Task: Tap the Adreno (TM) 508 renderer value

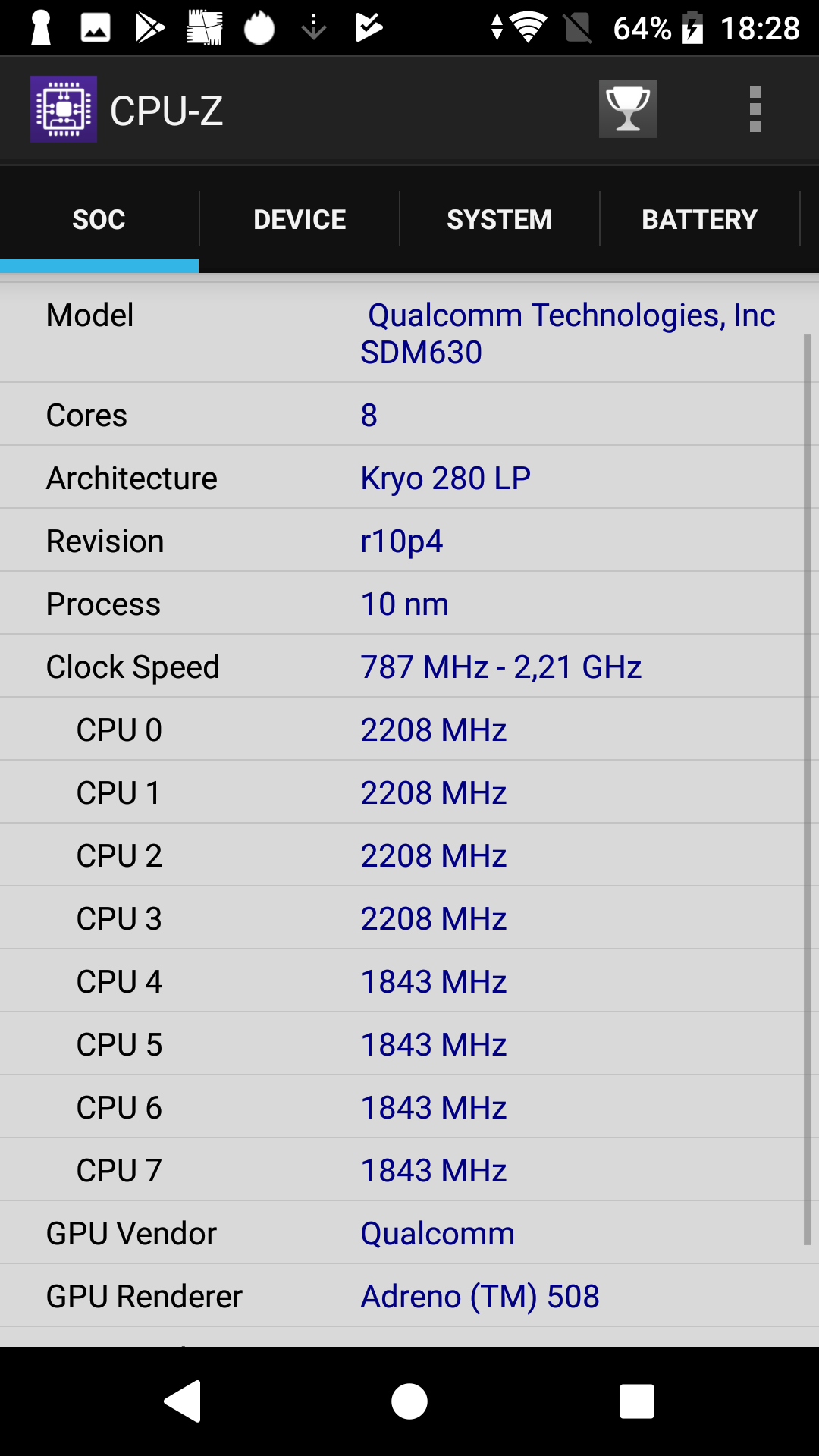Action: (x=480, y=1296)
